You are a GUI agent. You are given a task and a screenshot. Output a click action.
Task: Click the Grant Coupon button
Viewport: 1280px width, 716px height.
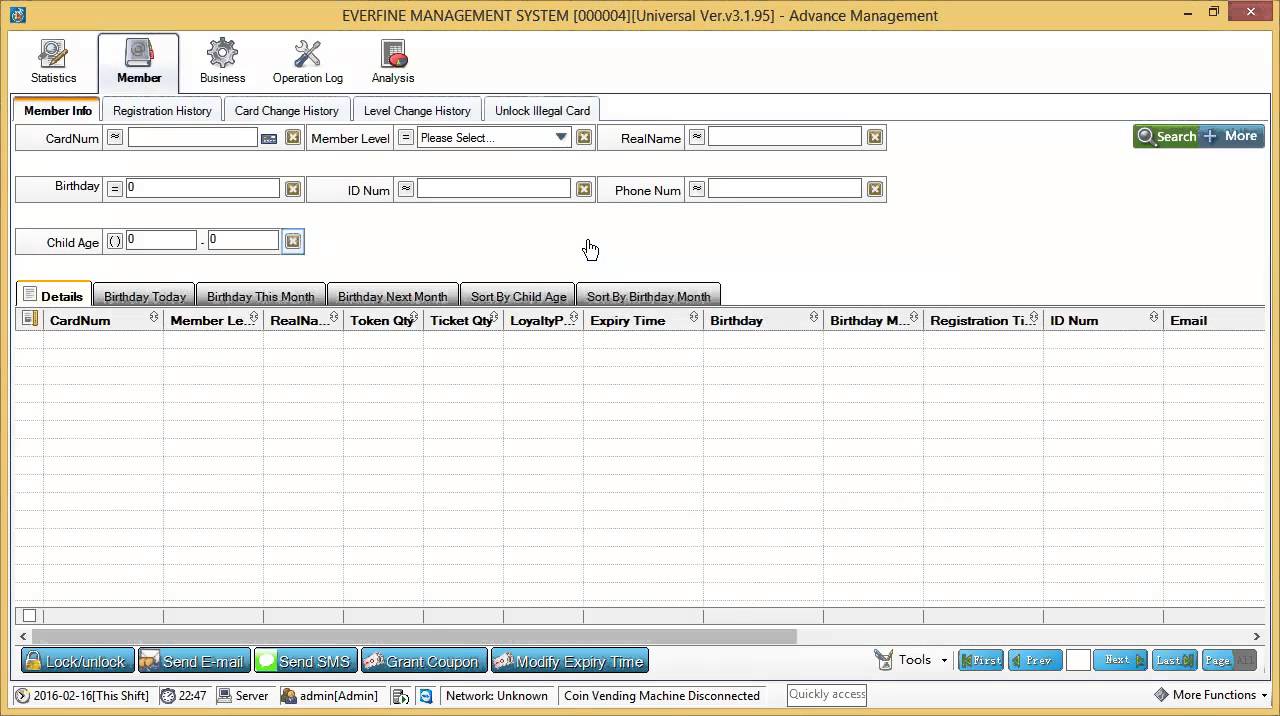(x=424, y=661)
